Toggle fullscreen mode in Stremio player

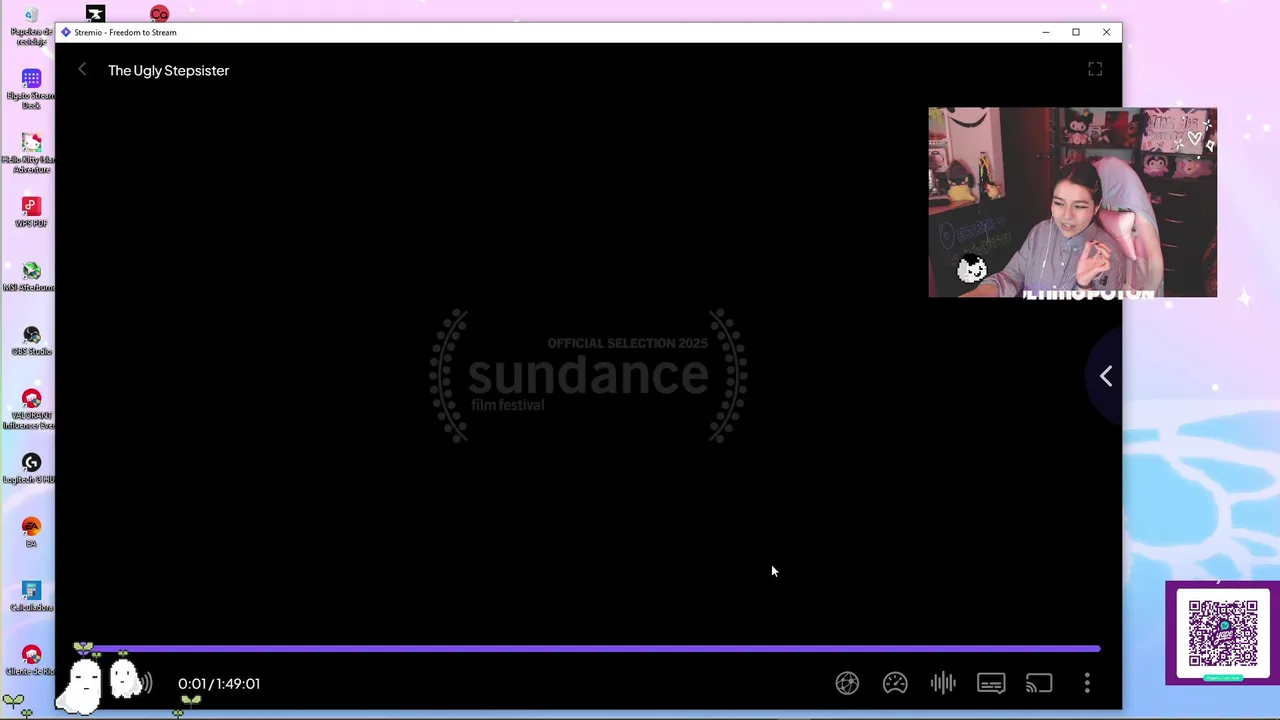tap(1095, 69)
